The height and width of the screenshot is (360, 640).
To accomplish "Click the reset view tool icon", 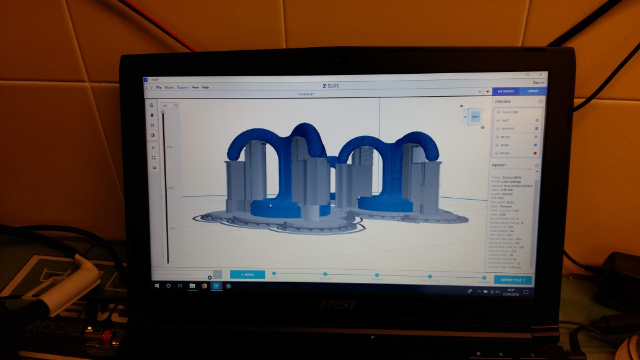I will pyautogui.click(x=153, y=135).
